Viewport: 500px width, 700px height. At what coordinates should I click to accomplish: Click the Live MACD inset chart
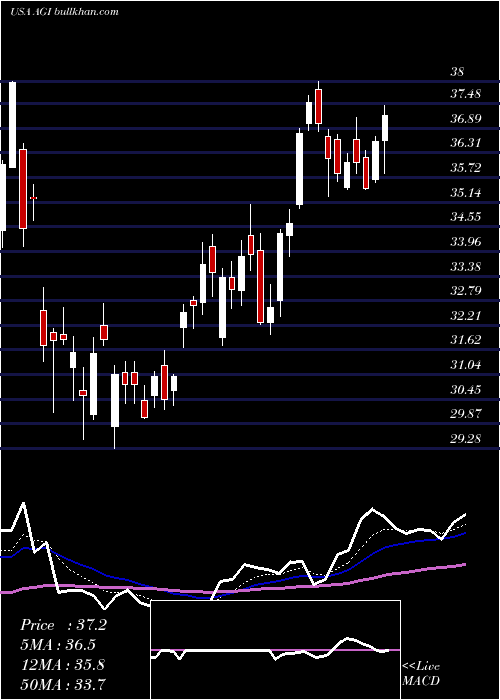coord(275,650)
